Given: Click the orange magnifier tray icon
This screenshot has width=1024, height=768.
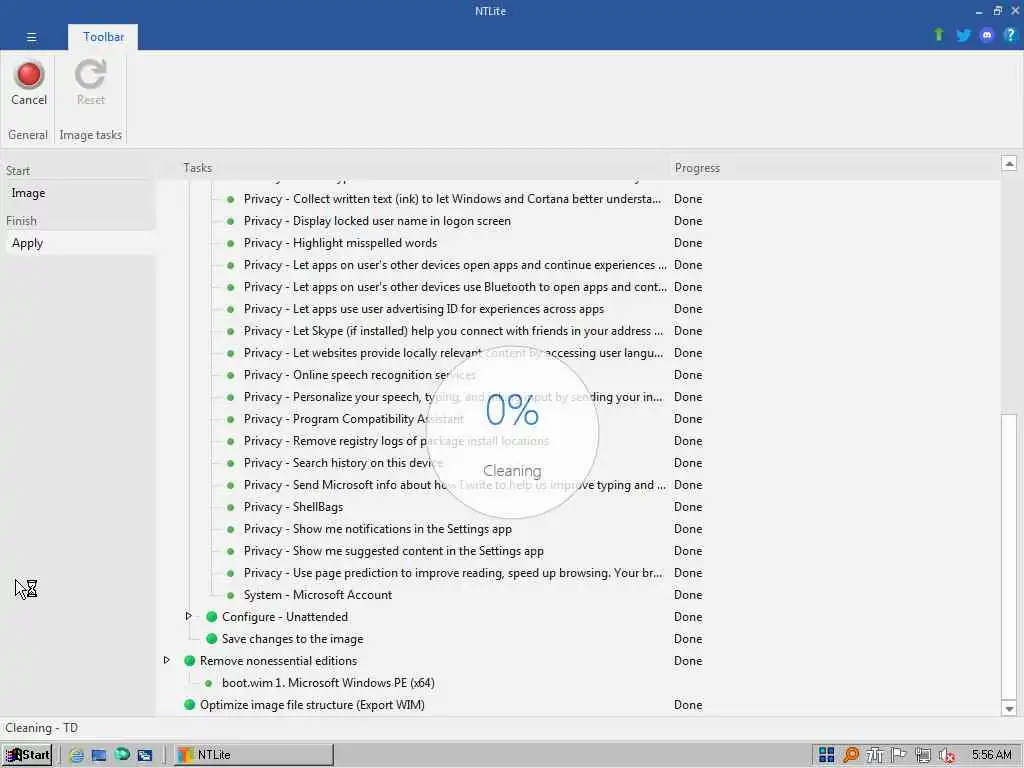Looking at the screenshot, I should (x=850, y=755).
